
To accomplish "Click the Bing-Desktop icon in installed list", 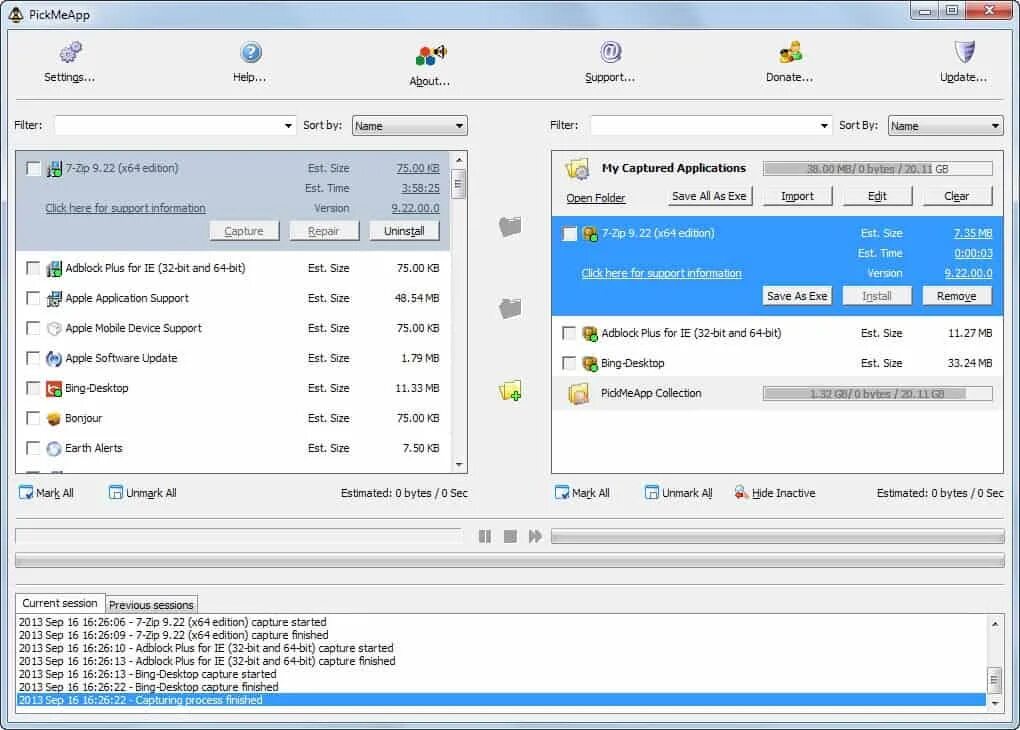I will point(53,388).
